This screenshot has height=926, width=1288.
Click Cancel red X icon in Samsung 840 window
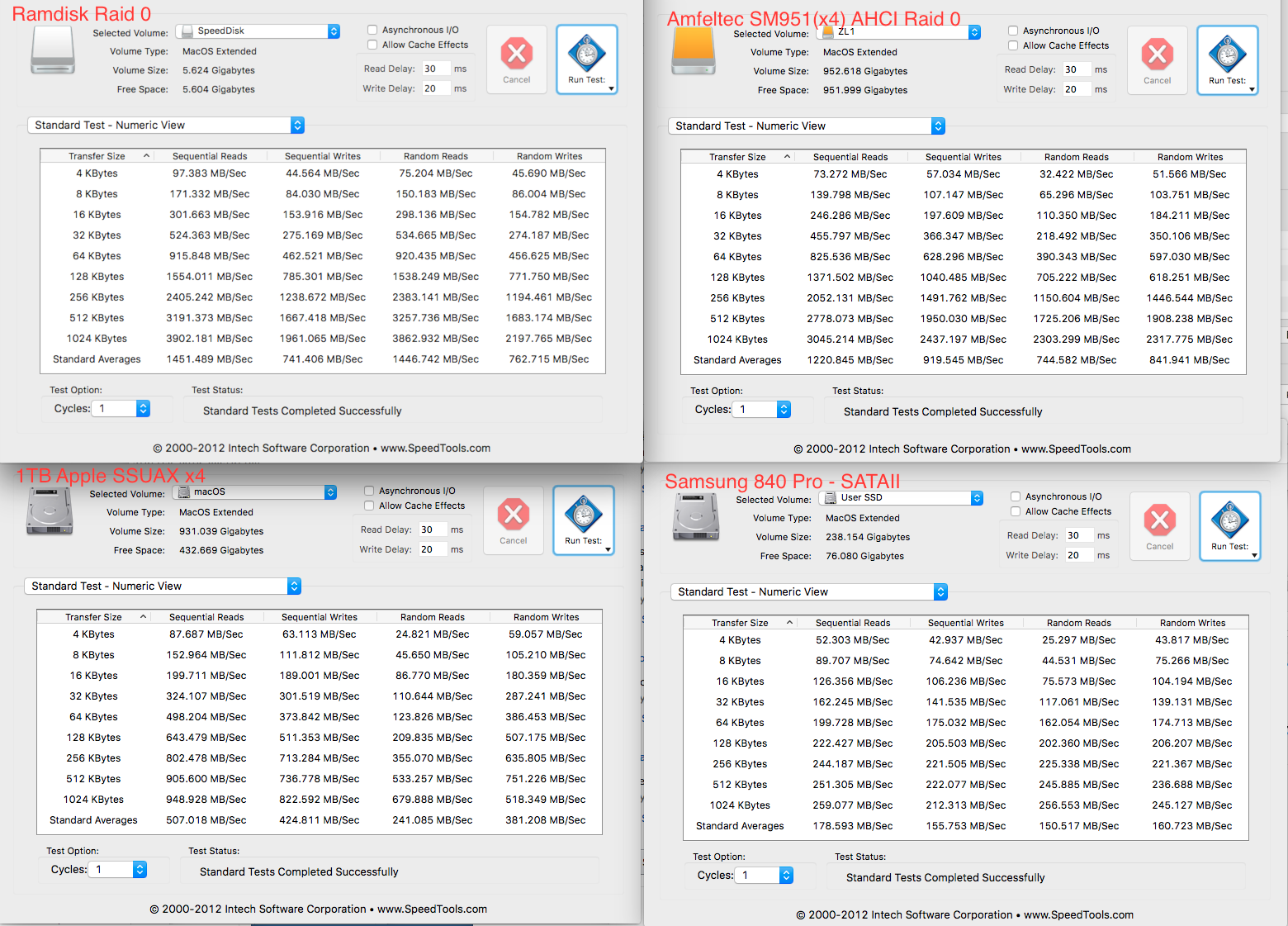(1160, 520)
